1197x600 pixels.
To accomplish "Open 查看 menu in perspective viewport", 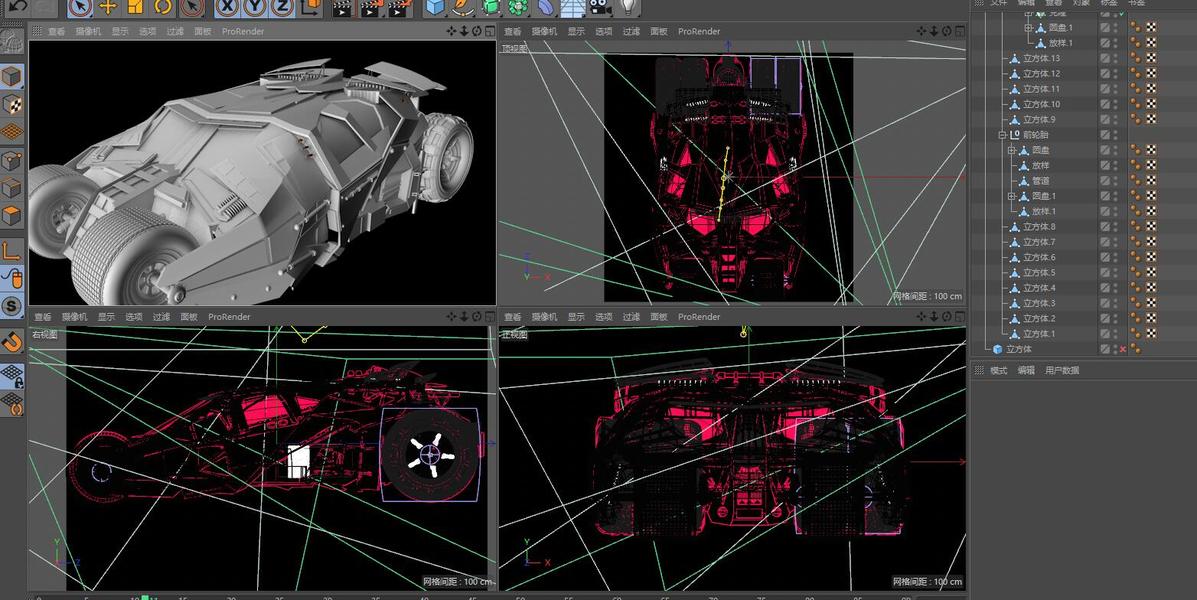I will [x=56, y=31].
